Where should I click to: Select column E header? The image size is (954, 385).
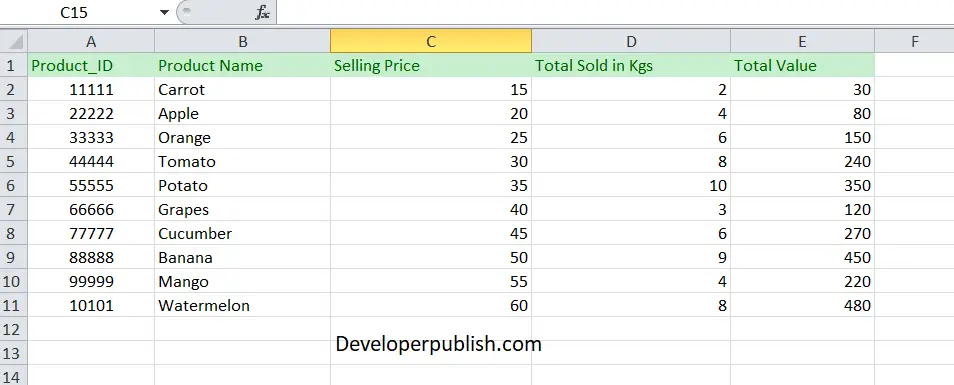click(803, 41)
